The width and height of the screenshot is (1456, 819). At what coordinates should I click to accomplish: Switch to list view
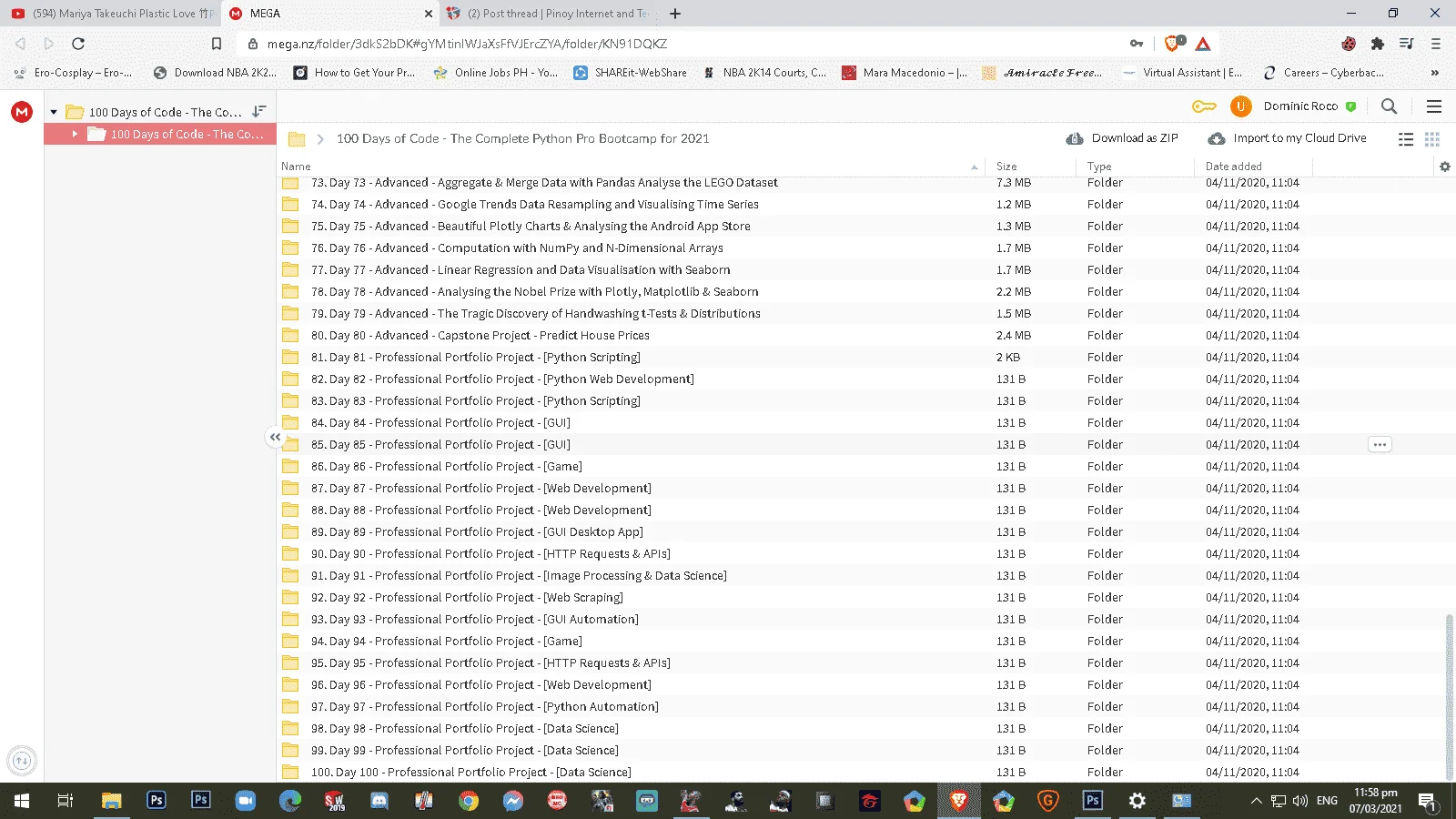[x=1406, y=139]
